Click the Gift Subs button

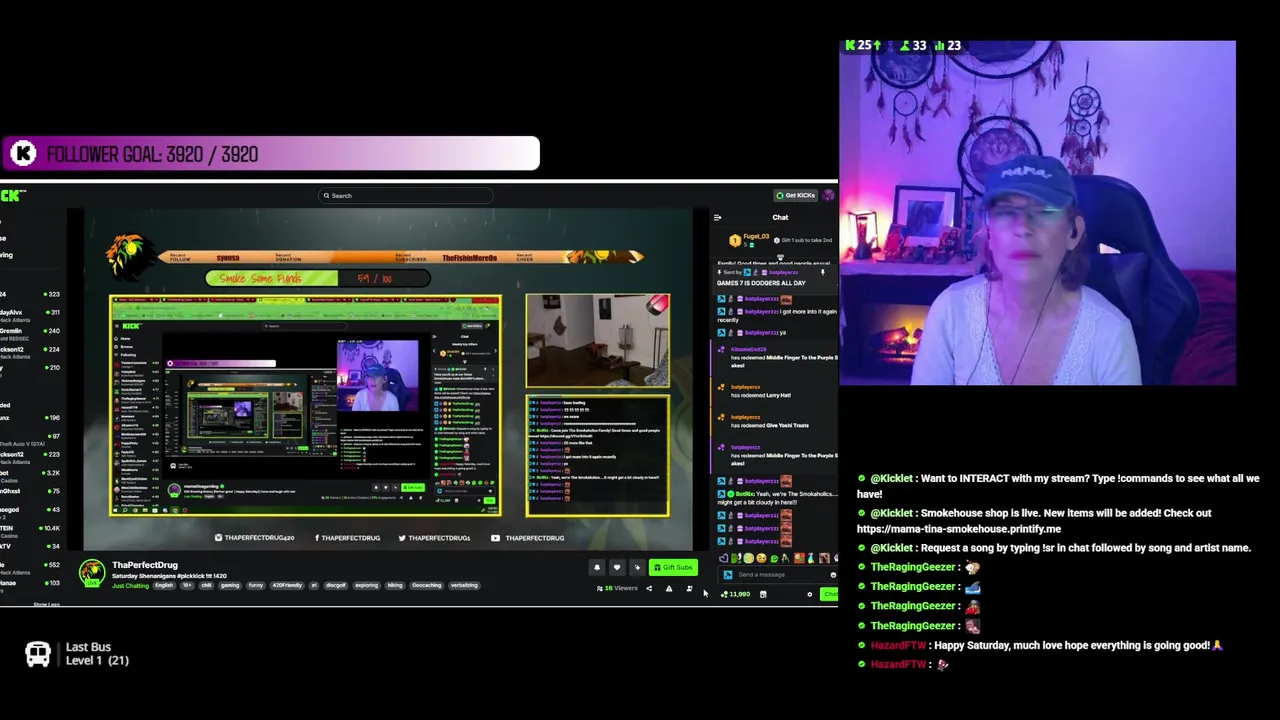(673, 567)
